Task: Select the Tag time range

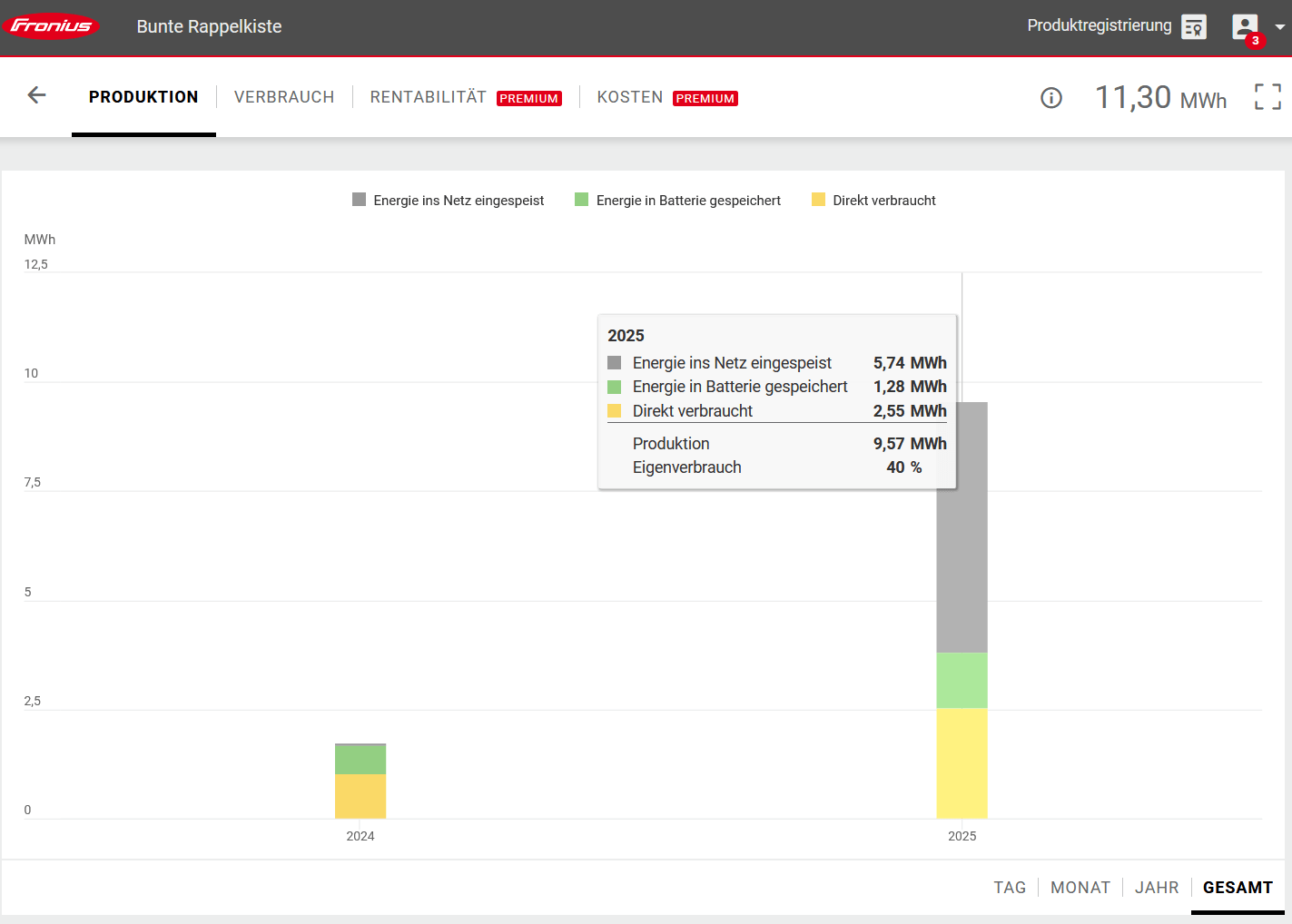Action: pos(1009,888)
